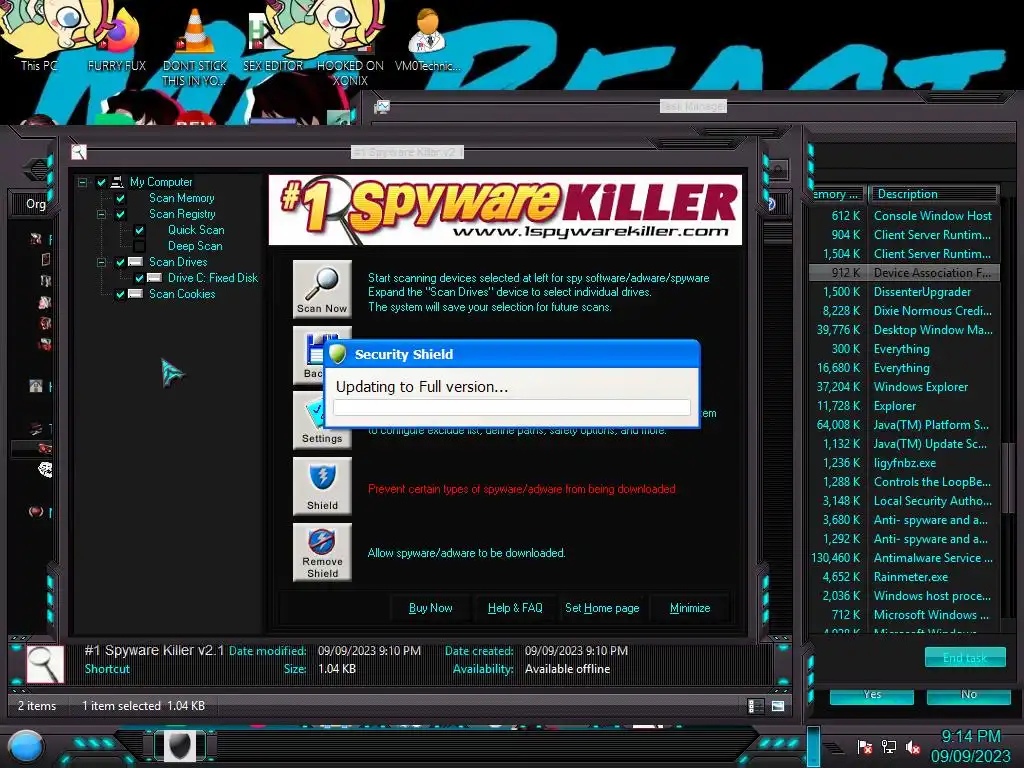1024x768 pixels.
Task: Click End task in Task Manager
Action: click(x=965, y=658)
